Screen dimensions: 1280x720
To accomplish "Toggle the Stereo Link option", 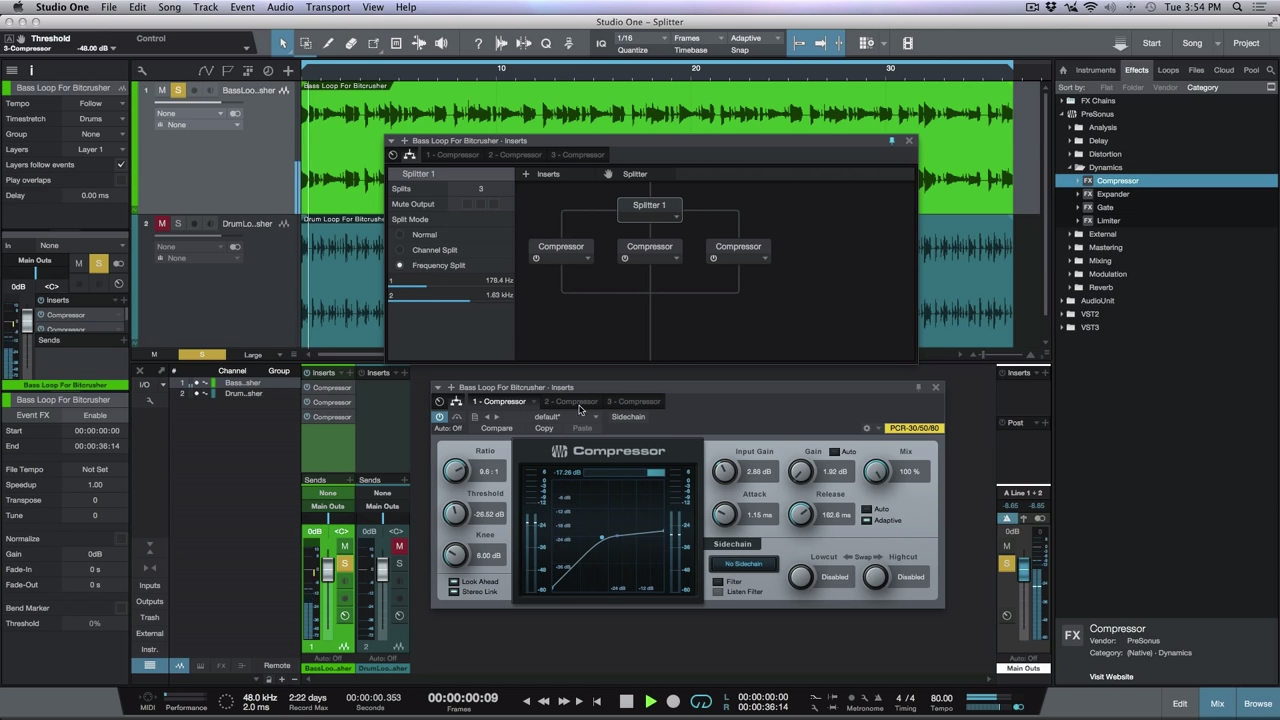I will pyautogui.click(x=454, y=592).
